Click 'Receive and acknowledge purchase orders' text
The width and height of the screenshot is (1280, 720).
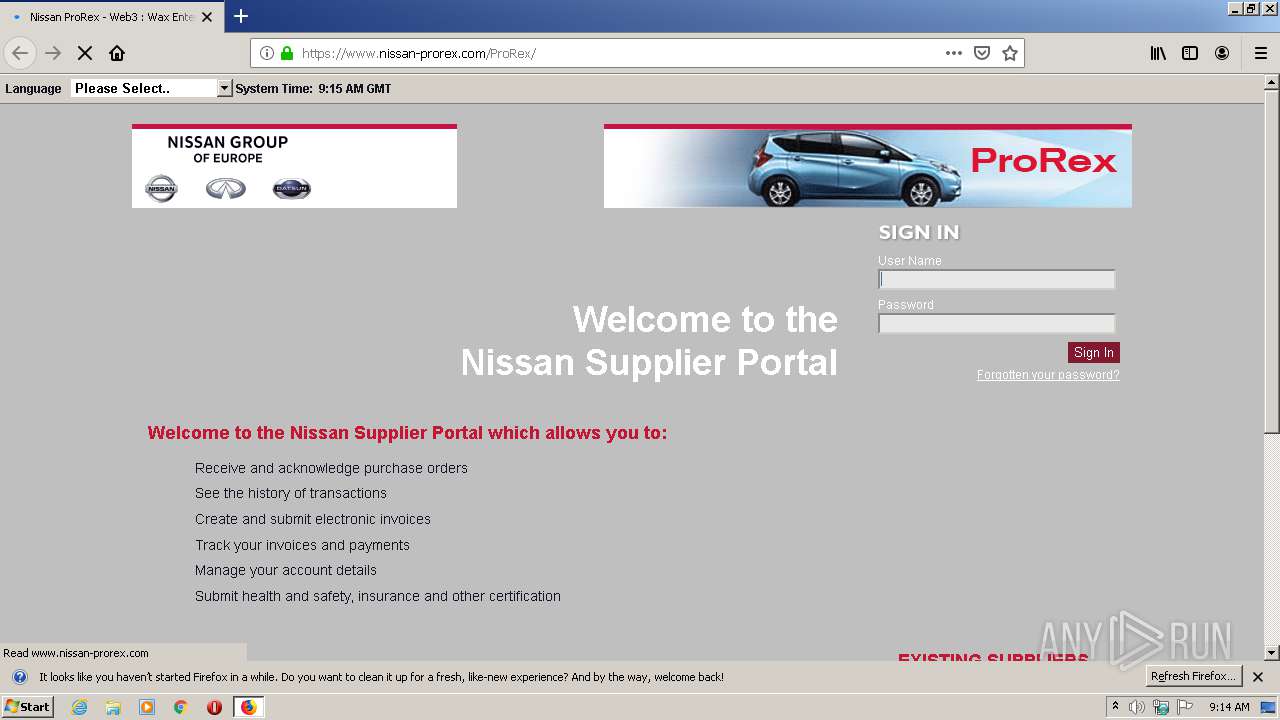[x=331, y=468]
